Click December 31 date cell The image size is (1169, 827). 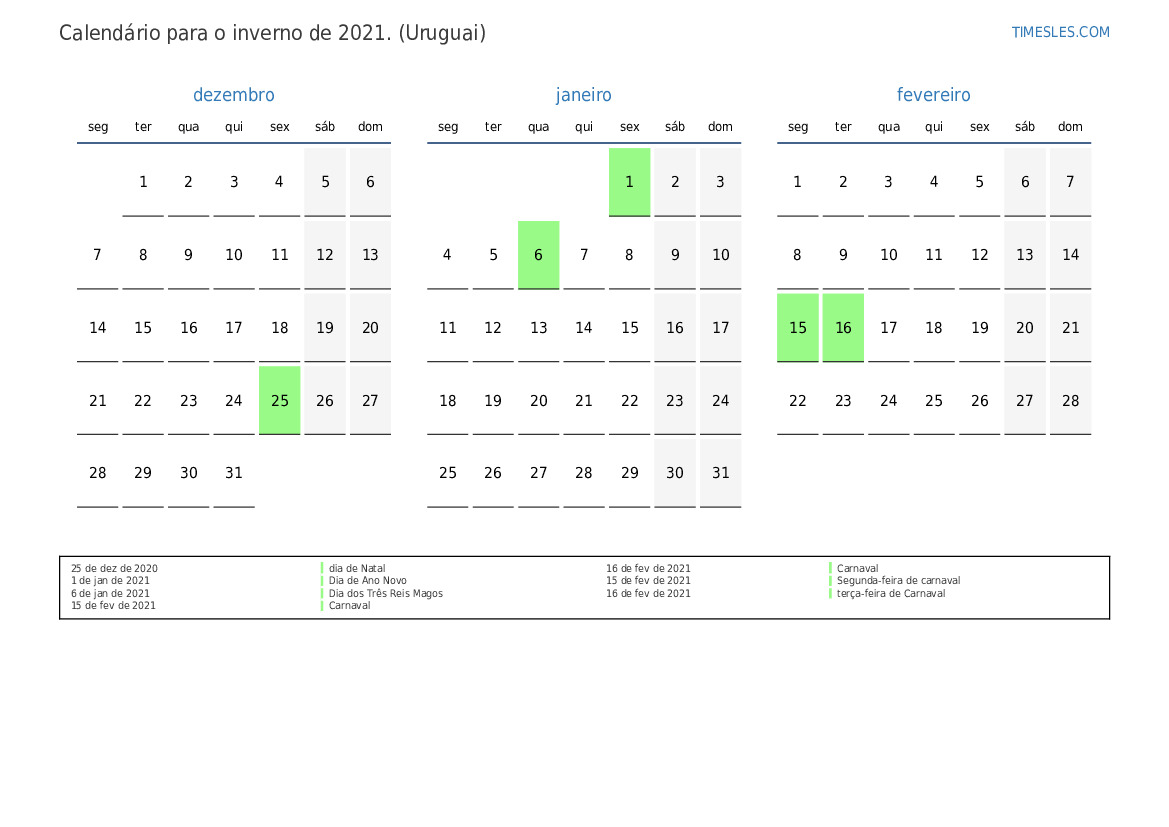234,473
